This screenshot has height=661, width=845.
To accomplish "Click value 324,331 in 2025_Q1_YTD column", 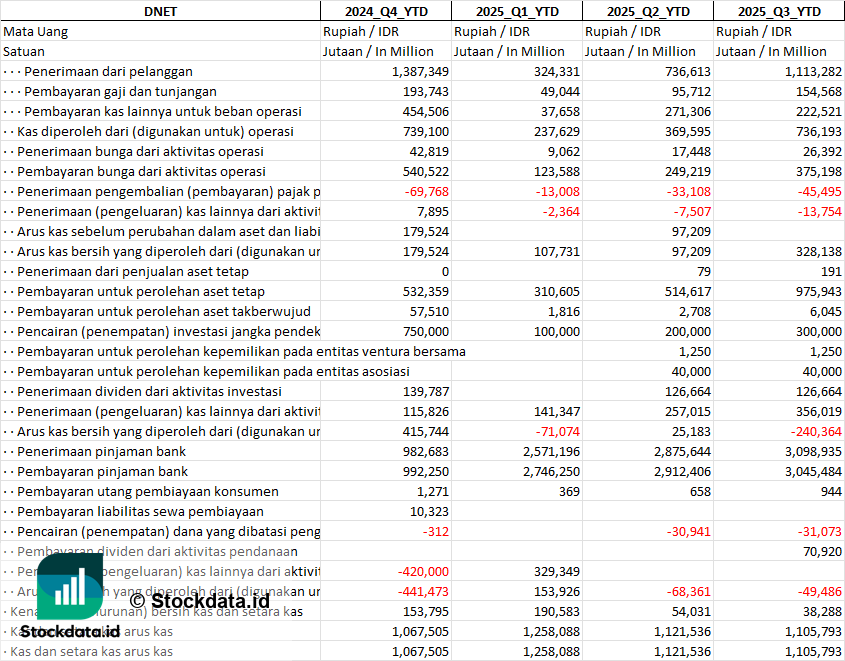I will (557, 72).
